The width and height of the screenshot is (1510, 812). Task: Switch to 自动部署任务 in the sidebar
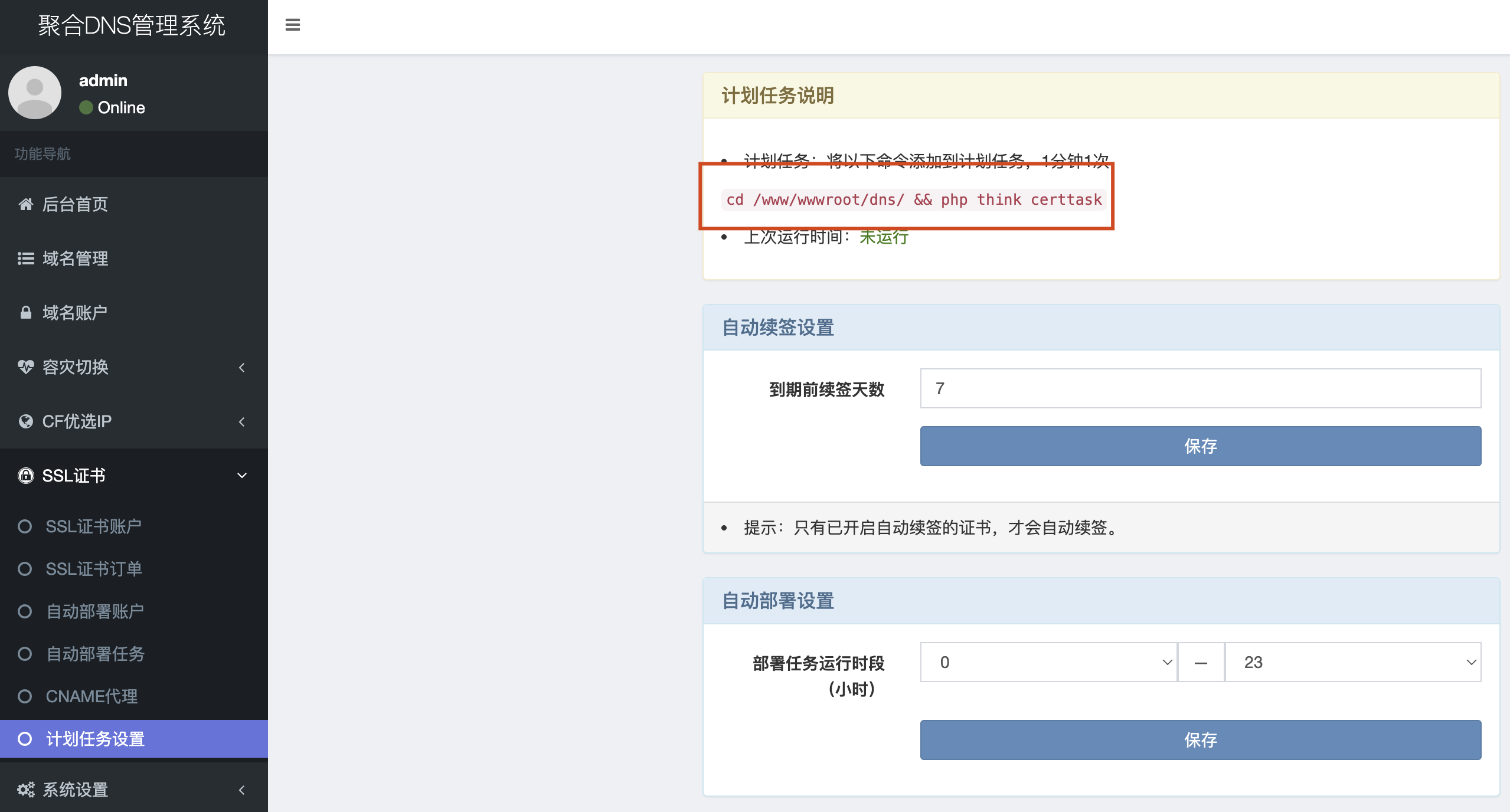pos(95,653)
